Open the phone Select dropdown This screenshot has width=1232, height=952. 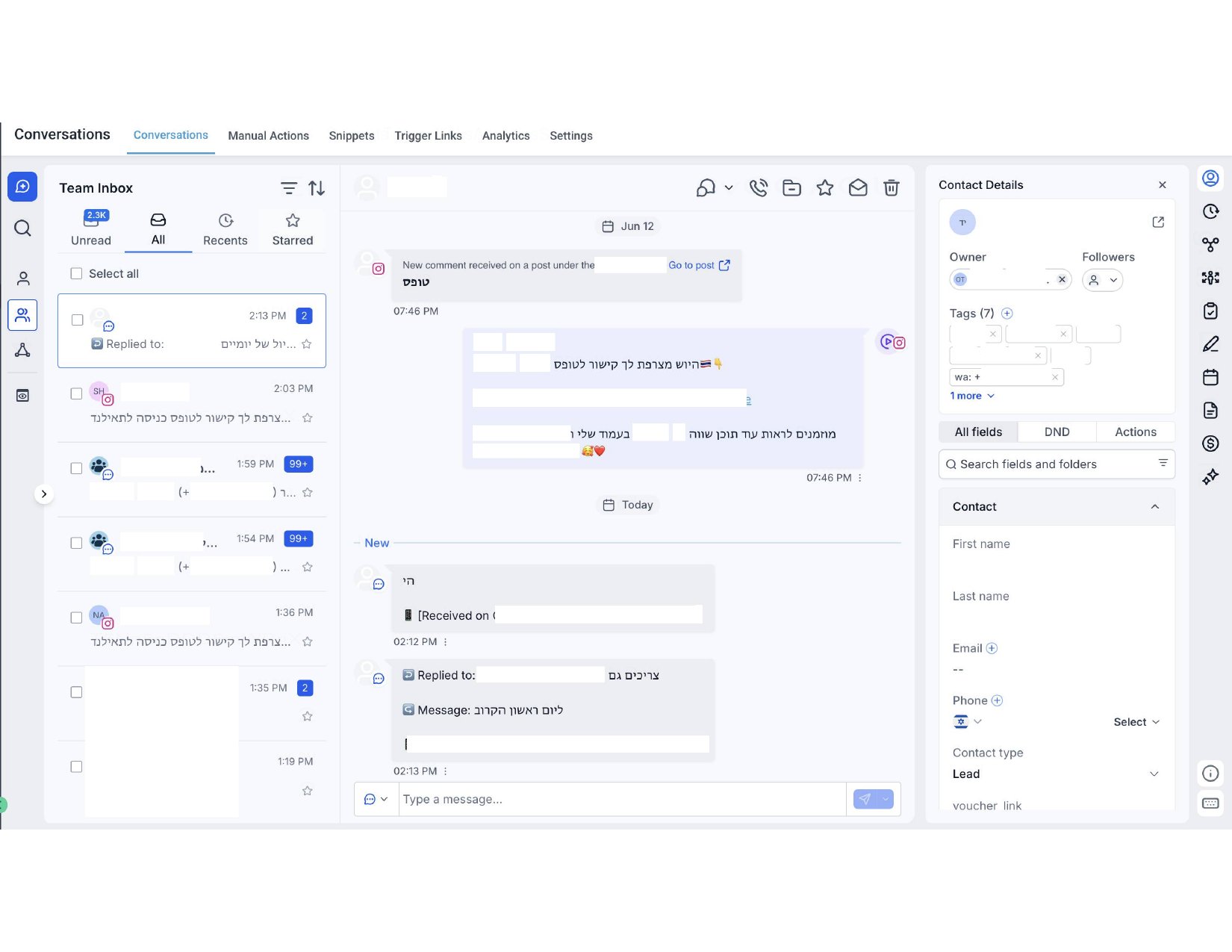tap(1136, 722)
